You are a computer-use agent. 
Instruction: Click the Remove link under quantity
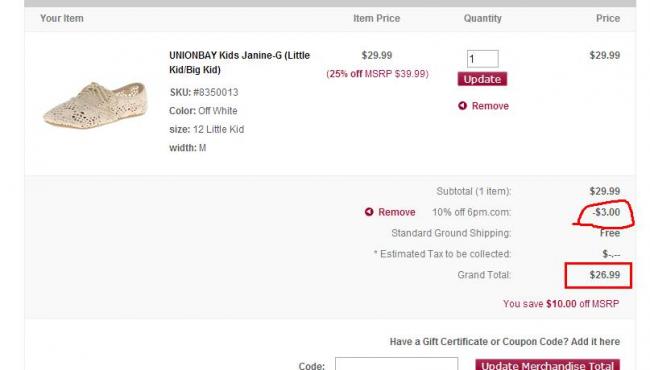point(490,106)
